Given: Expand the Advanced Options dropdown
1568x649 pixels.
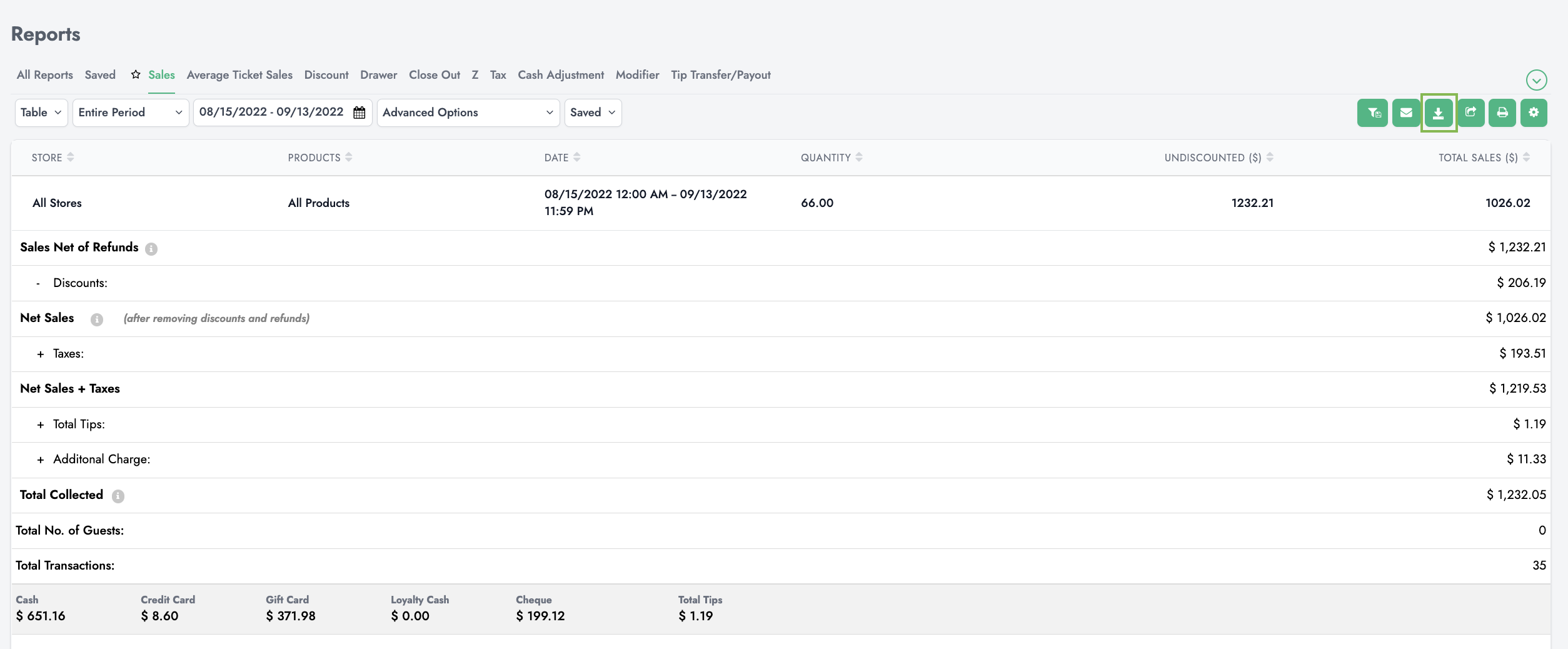Looking at the screenshot, I should pyautogui.click(x=468, y=113).
